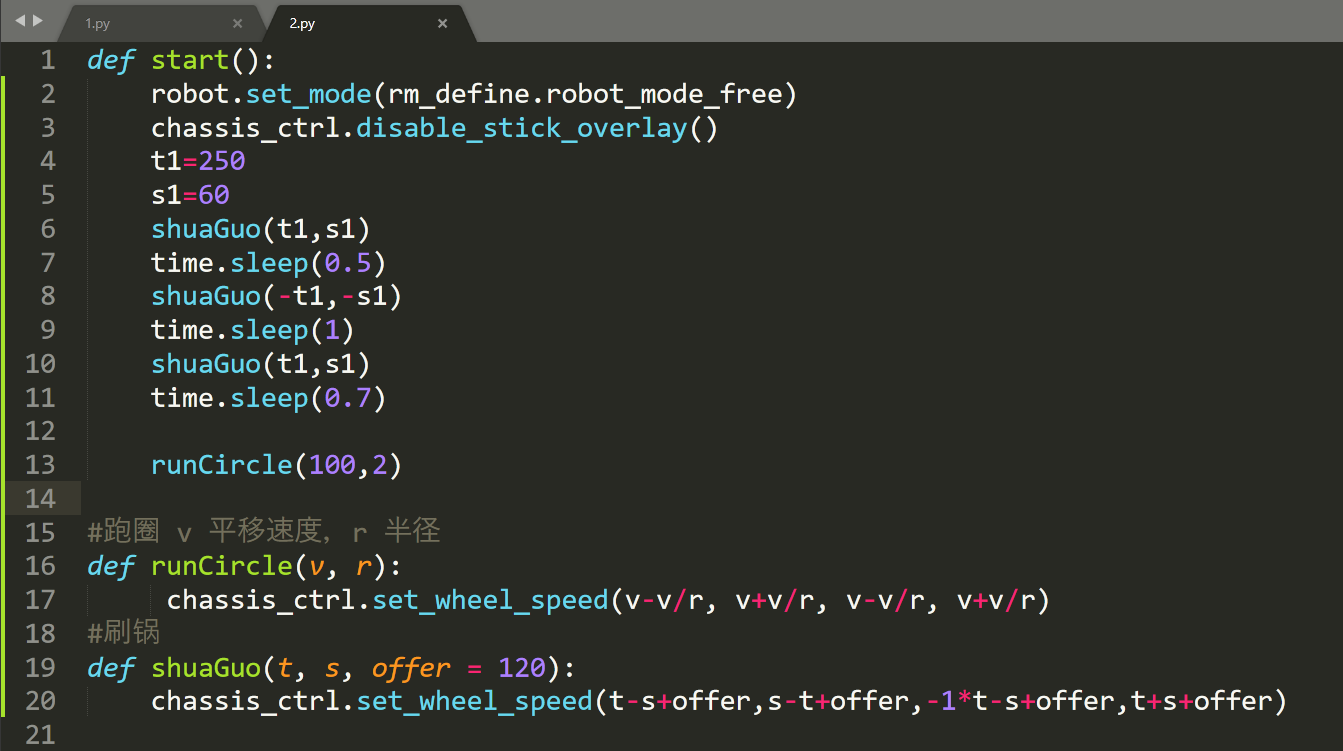The image size is (1343, 751).
Task: Click default value 120 on line 19
Action: click(522, 667)
